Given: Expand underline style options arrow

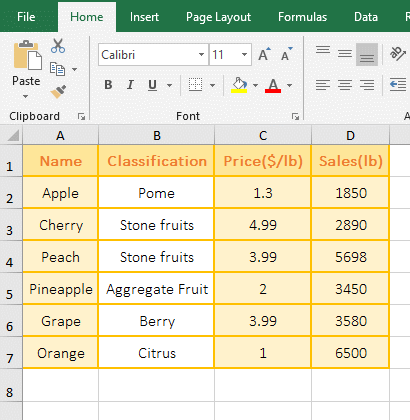Looking at the screenshot, I should [x=169, y=85].
